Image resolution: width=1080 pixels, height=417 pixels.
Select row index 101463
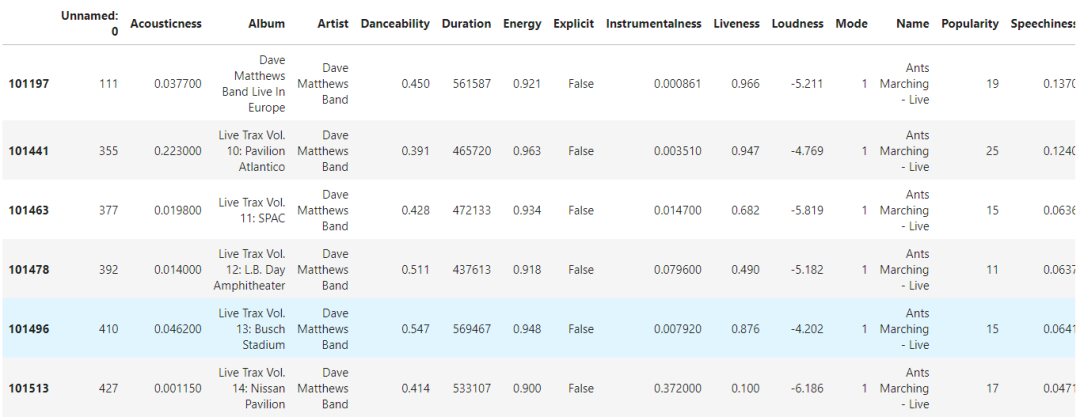click(x=29, y=210)
